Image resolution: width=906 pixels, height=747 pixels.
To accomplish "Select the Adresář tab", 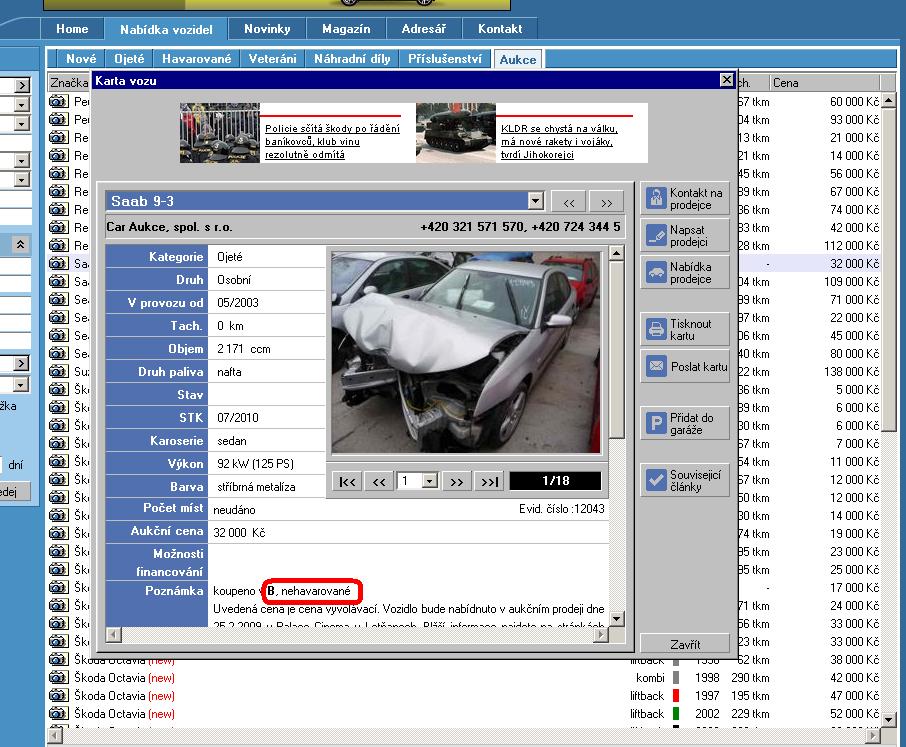I will [x=424, y=29].
